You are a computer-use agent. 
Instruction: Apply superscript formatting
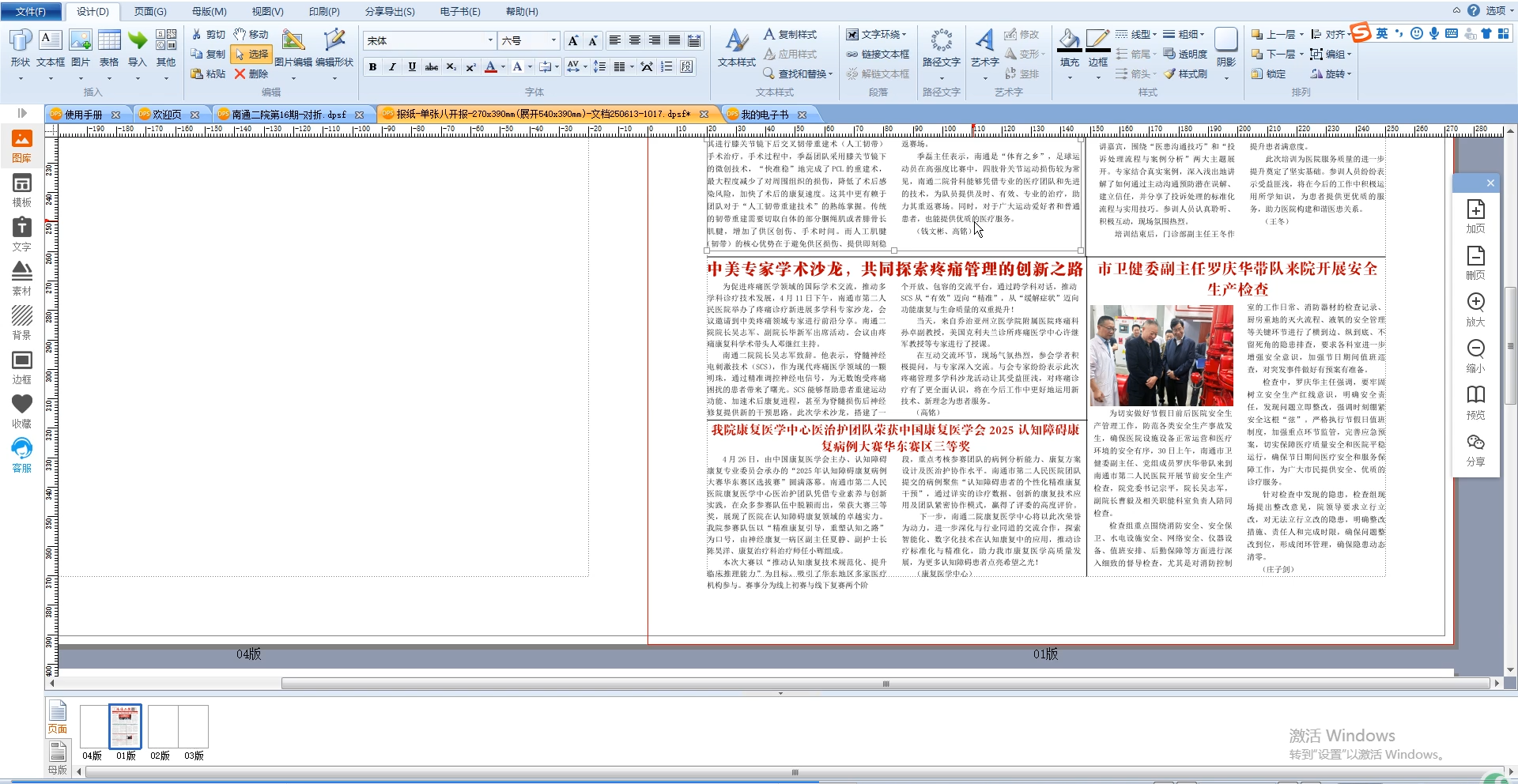[471, 67]
